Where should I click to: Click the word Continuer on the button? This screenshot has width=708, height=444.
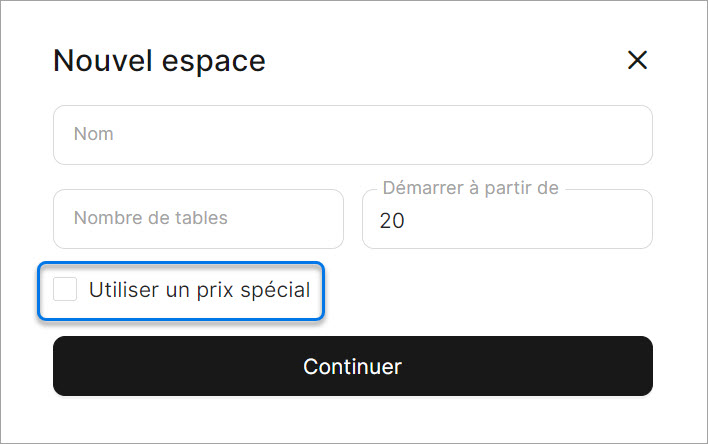point(352,366)
